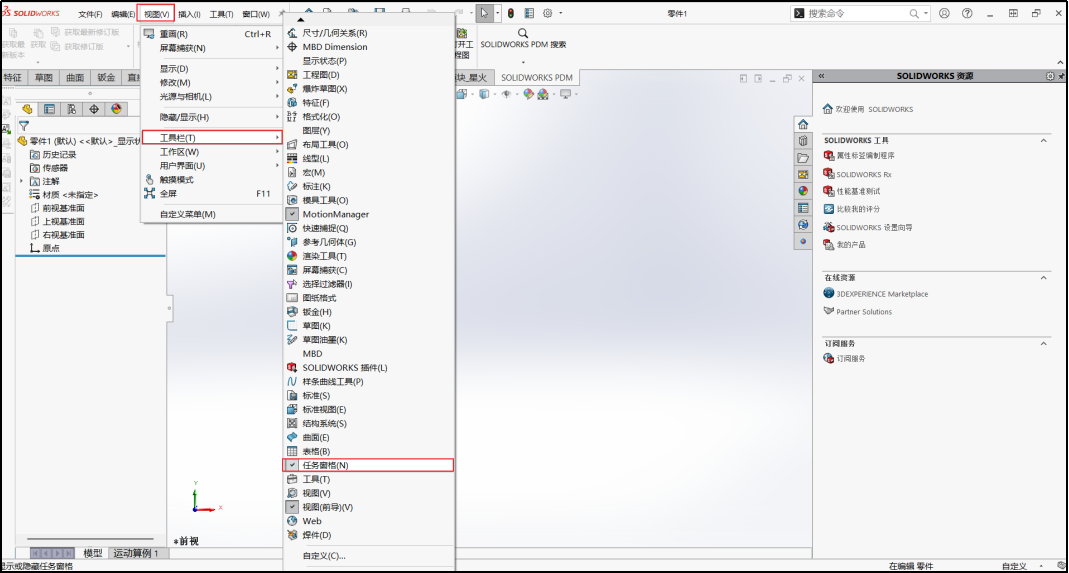Click the filter funnel icon in feature tree
Screen dimensions: 1069x573
pyautogui.click(x=24, y=126)
